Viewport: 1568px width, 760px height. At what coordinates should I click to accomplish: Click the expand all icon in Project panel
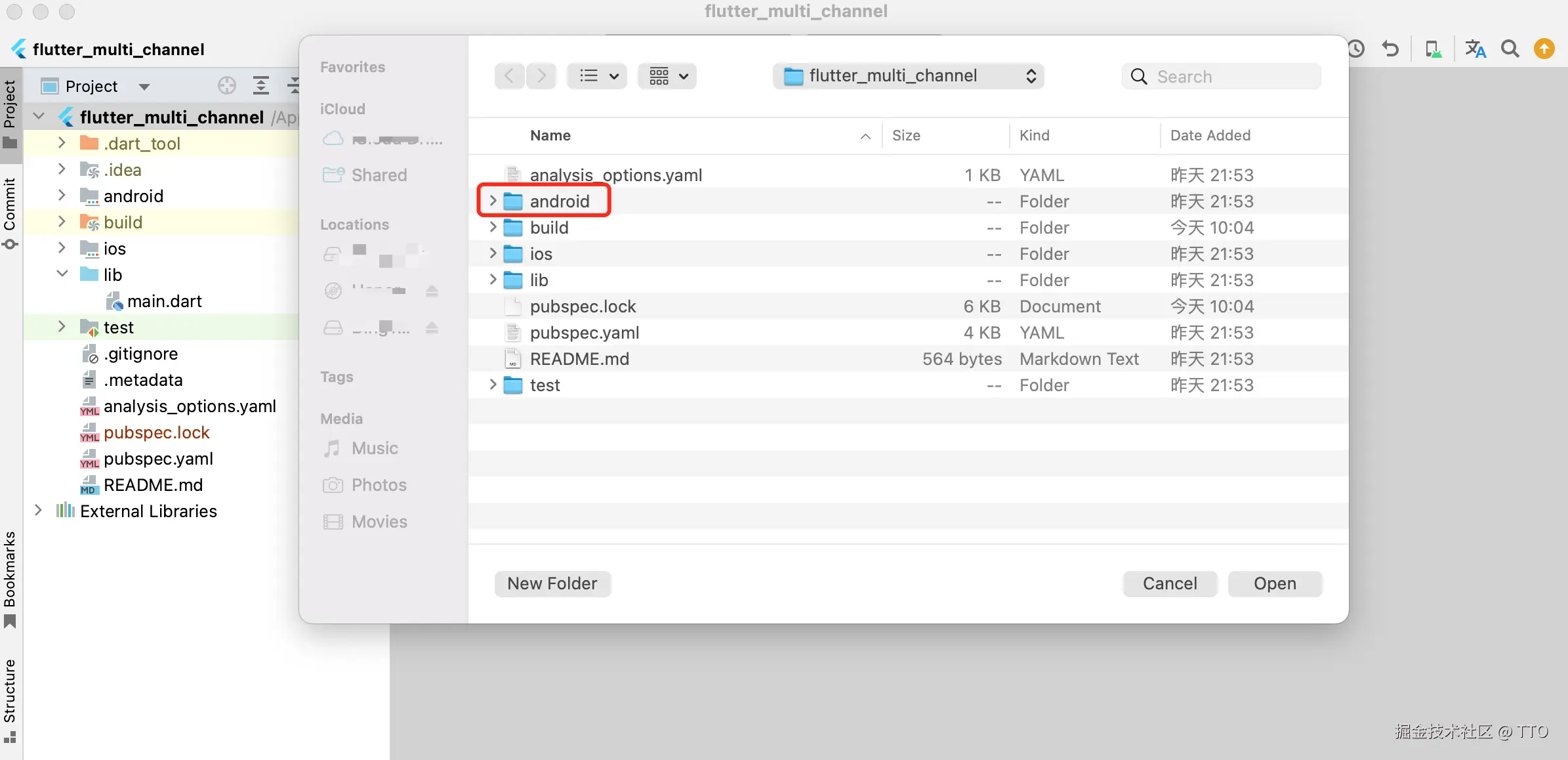click(x=261, y=86)
